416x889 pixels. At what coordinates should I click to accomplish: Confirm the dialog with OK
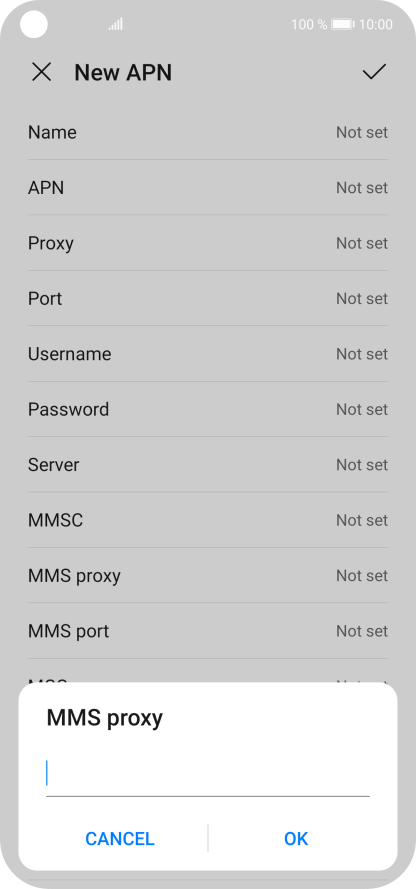(296, 839)
